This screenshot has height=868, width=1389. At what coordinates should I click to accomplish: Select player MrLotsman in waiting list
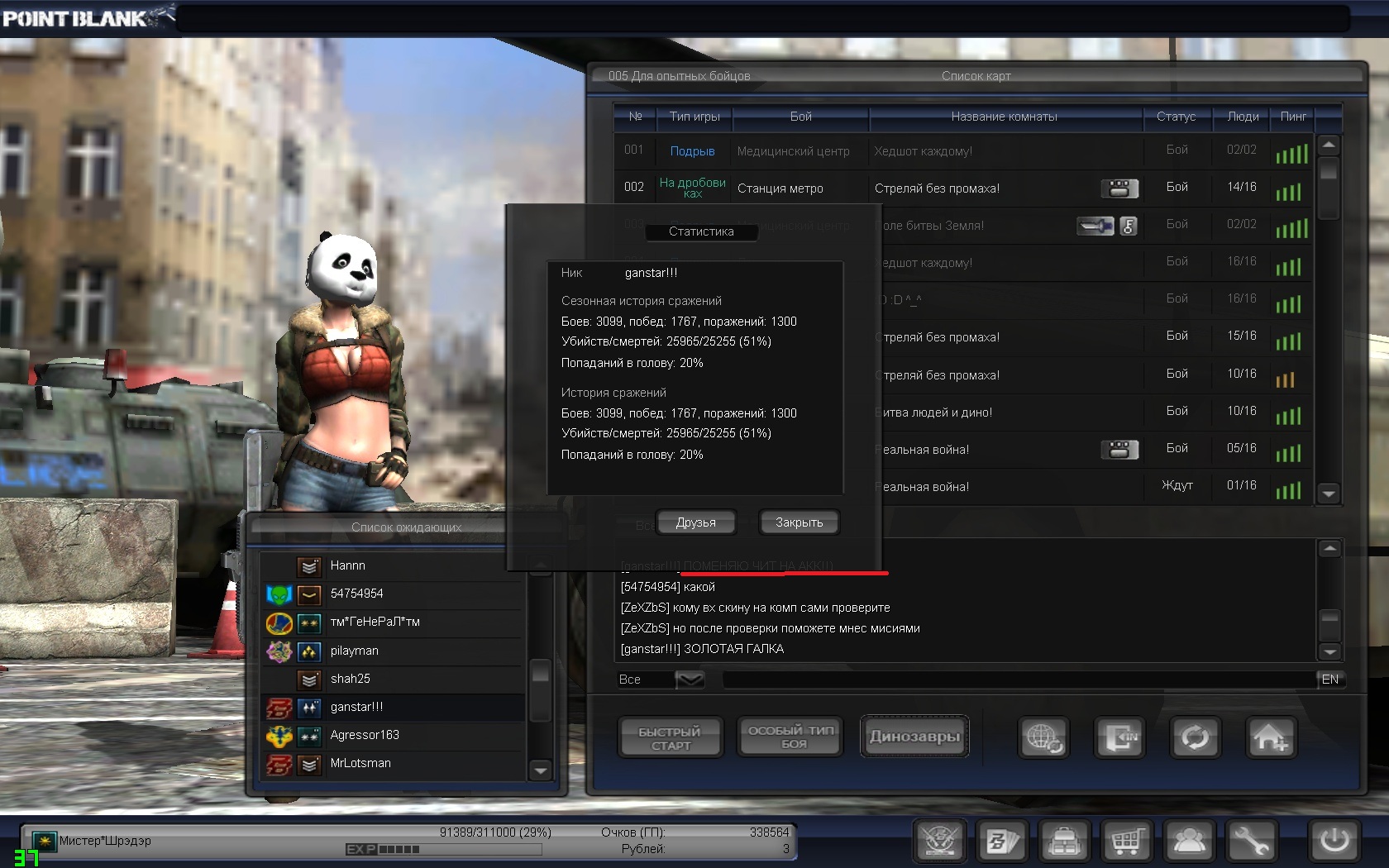click(394, 764)
